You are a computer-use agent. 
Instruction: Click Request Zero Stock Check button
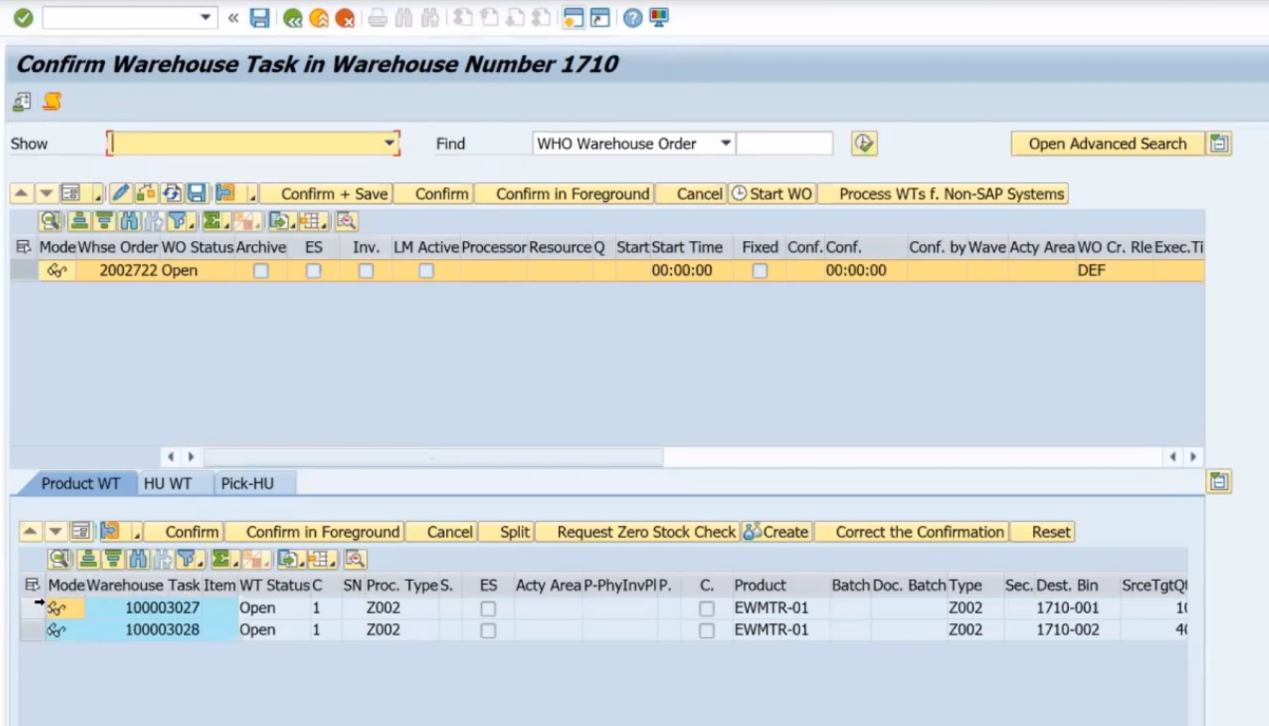pyautogui.click(x=646, y=532)
